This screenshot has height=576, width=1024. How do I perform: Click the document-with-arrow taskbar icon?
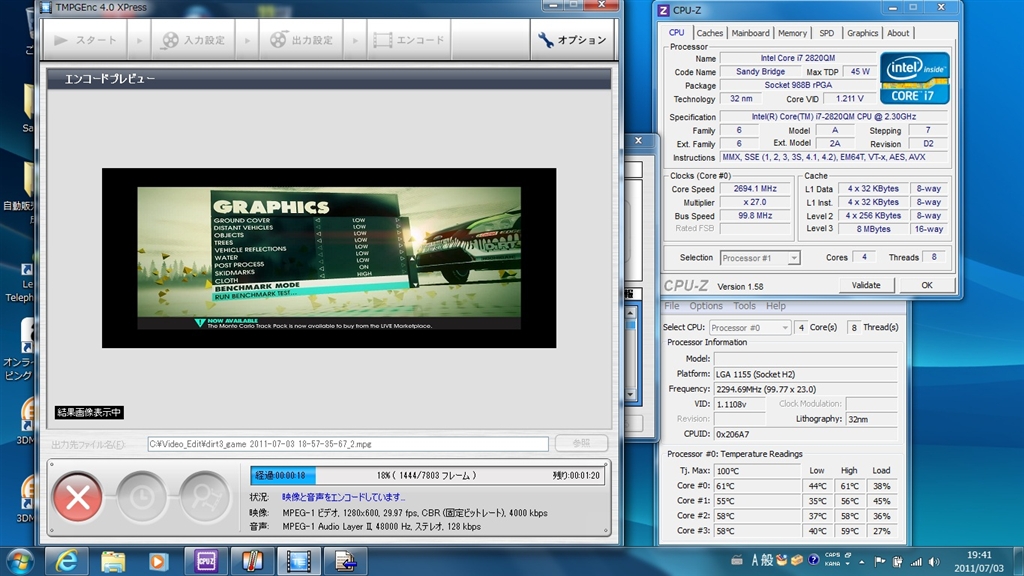click(x=345, y=562)
